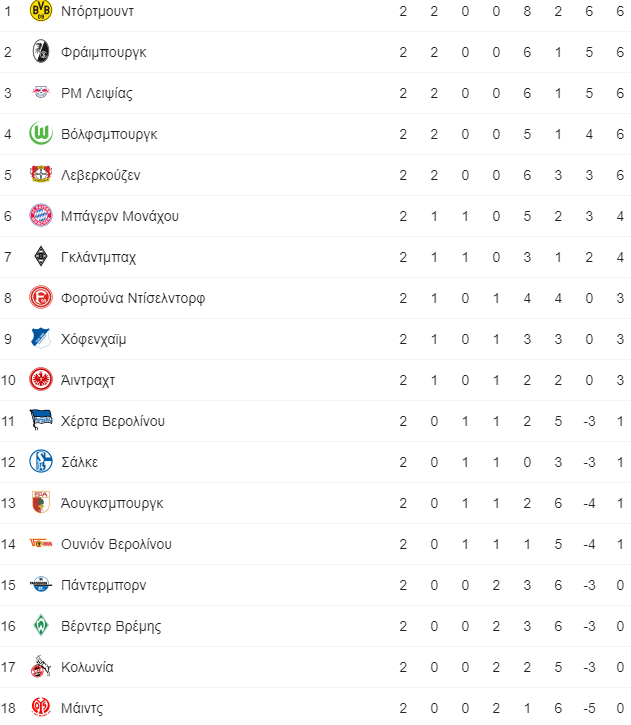
Task: Open the Ουνιόν Βερολίνου team link
Action: [116, 544]
